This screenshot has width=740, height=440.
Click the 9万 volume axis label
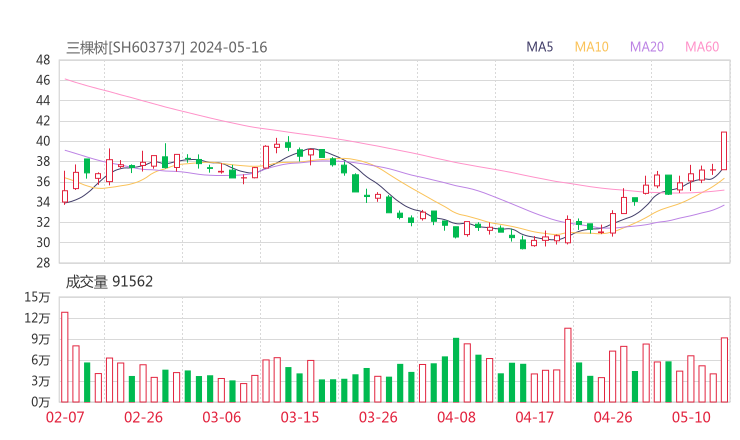tap(41, 339)
